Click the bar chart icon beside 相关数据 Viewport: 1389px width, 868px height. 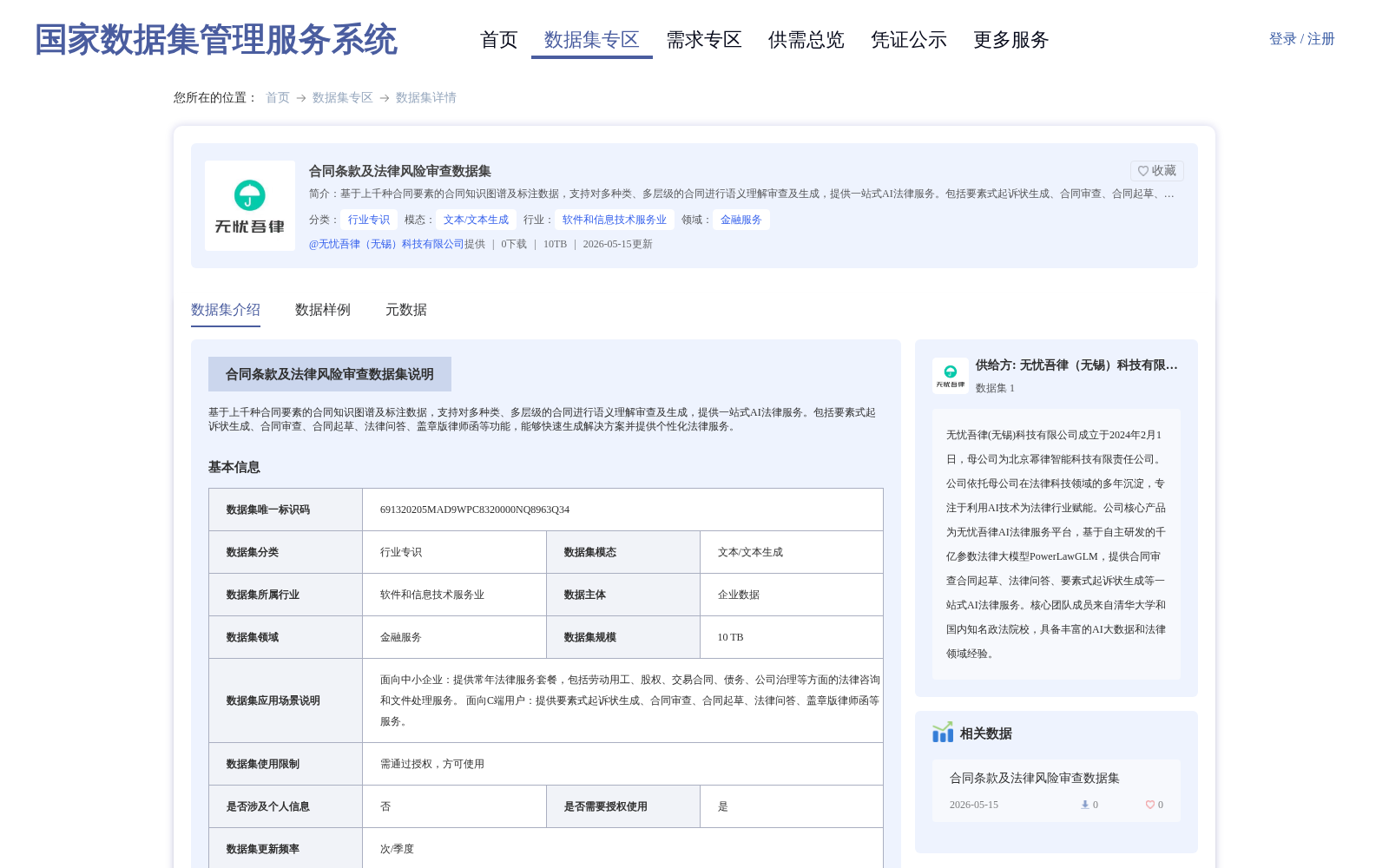[943, 733]
